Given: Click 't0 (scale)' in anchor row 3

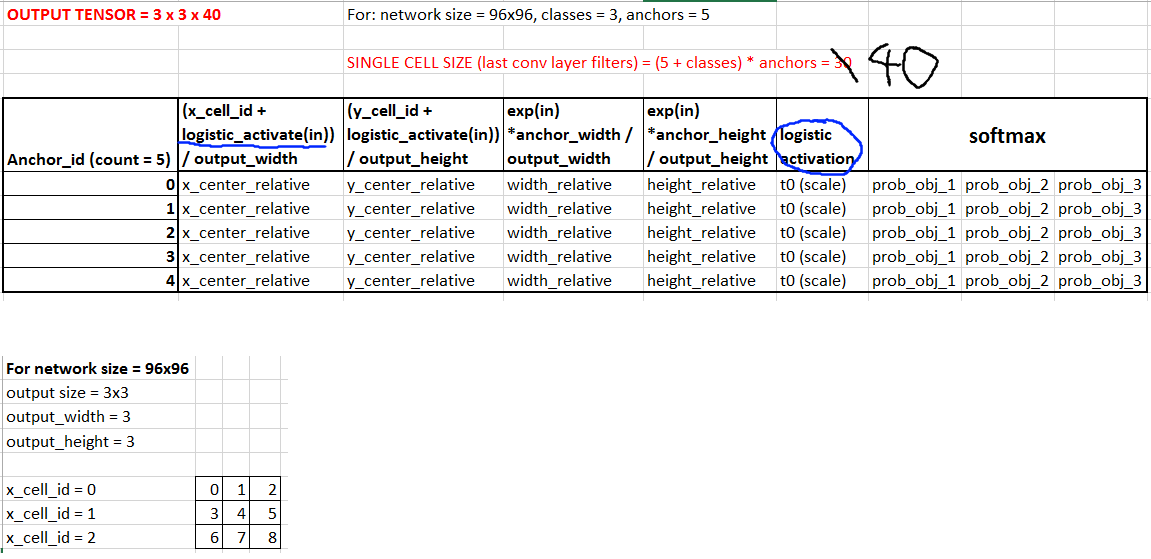Looking at the screenshot, I should coord(822,257).
